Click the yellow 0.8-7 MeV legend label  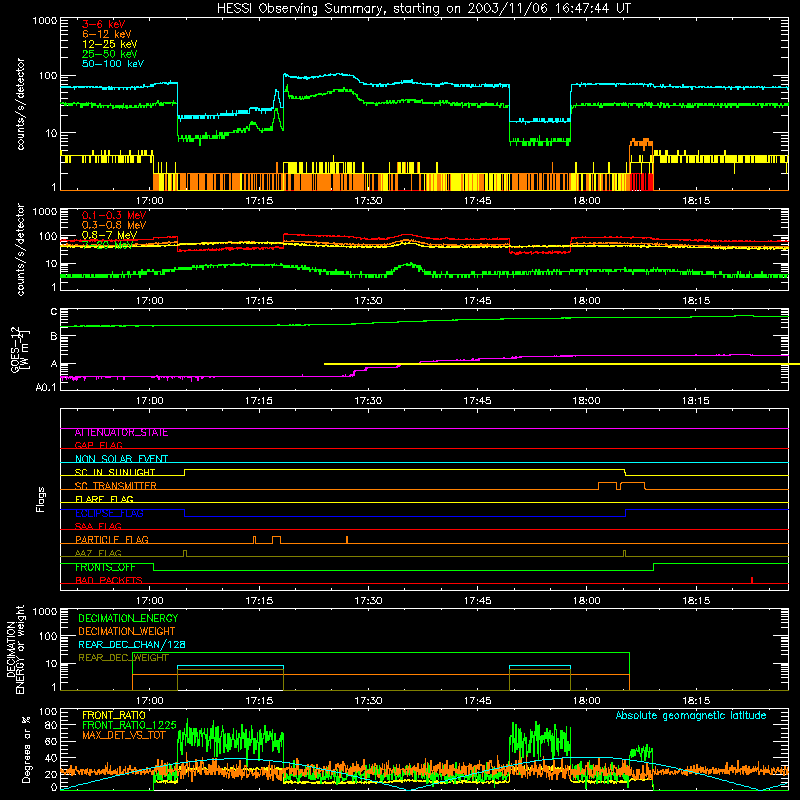pos(109,235)
